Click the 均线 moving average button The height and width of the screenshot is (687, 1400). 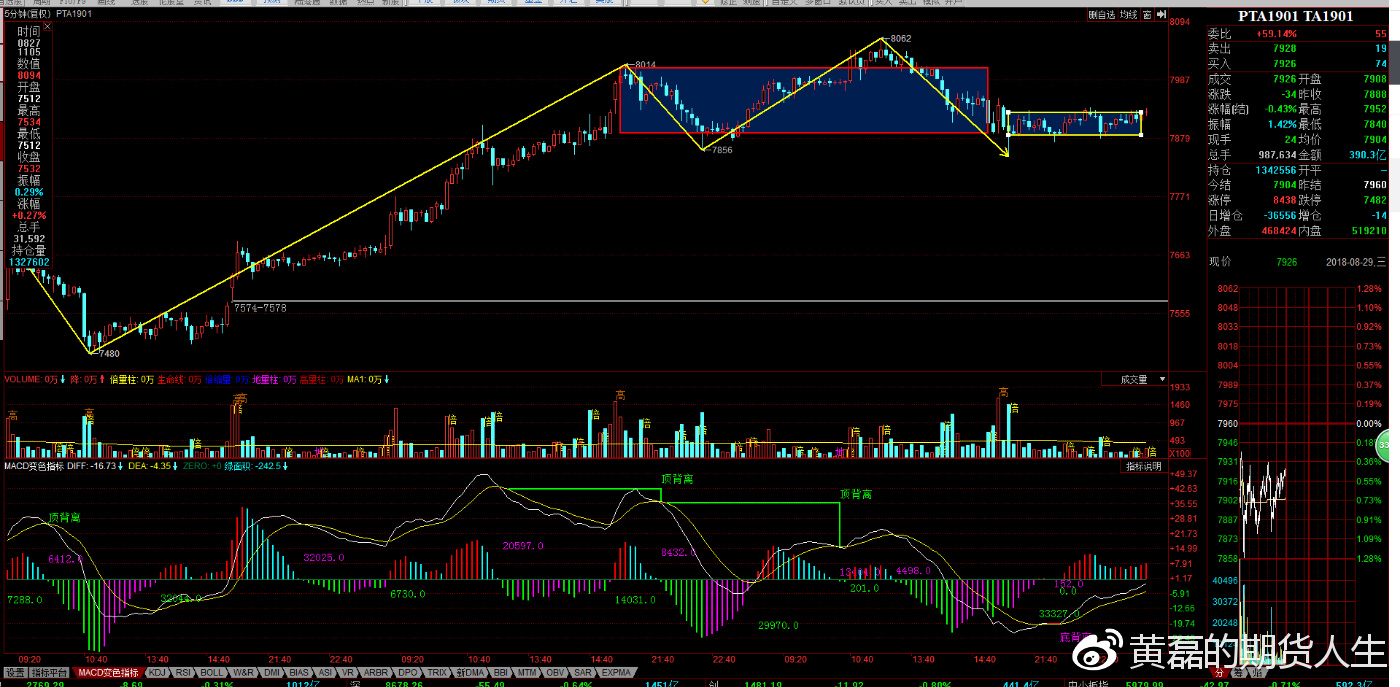(x=1128, y=15)
